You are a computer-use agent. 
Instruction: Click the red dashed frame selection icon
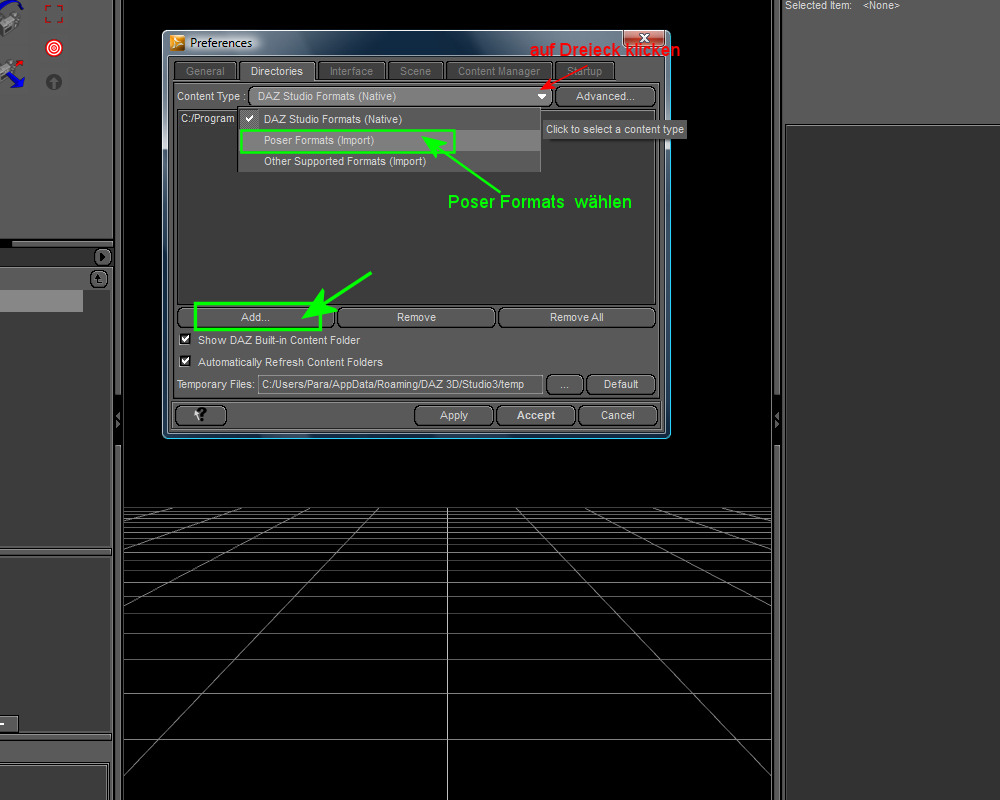54,13
